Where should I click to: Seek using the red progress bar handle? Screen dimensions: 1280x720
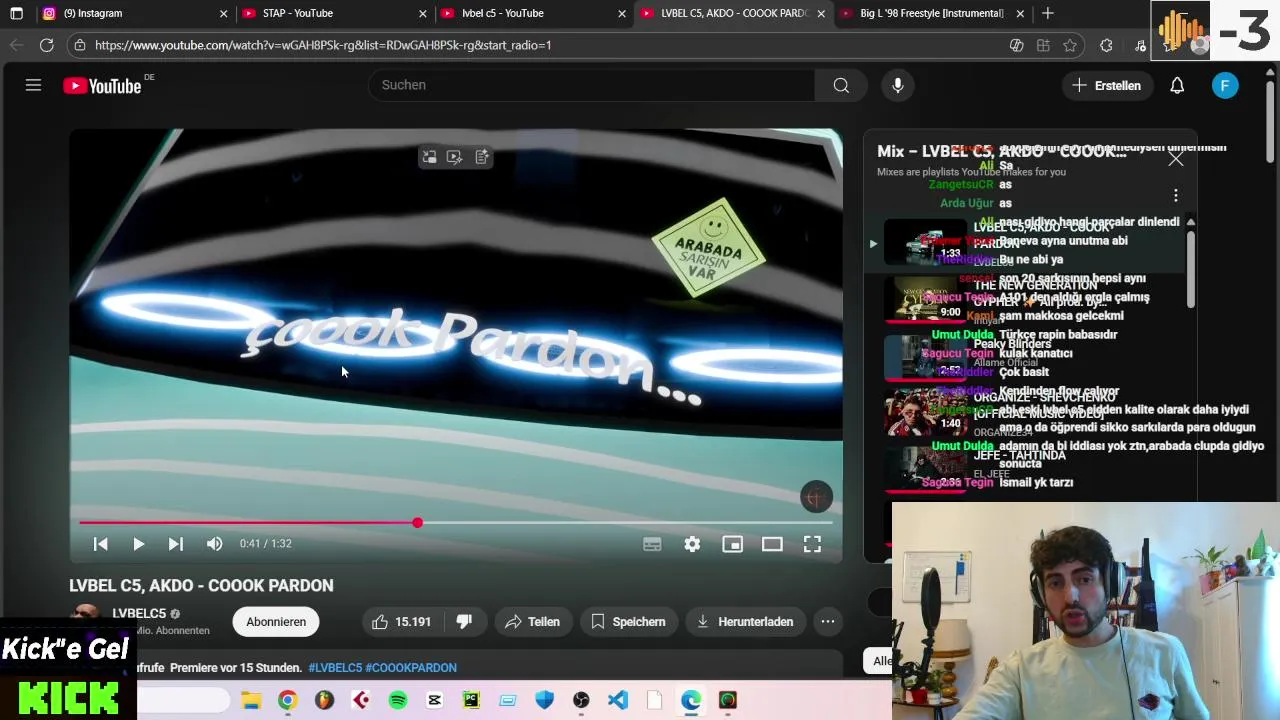click(417, 523)
